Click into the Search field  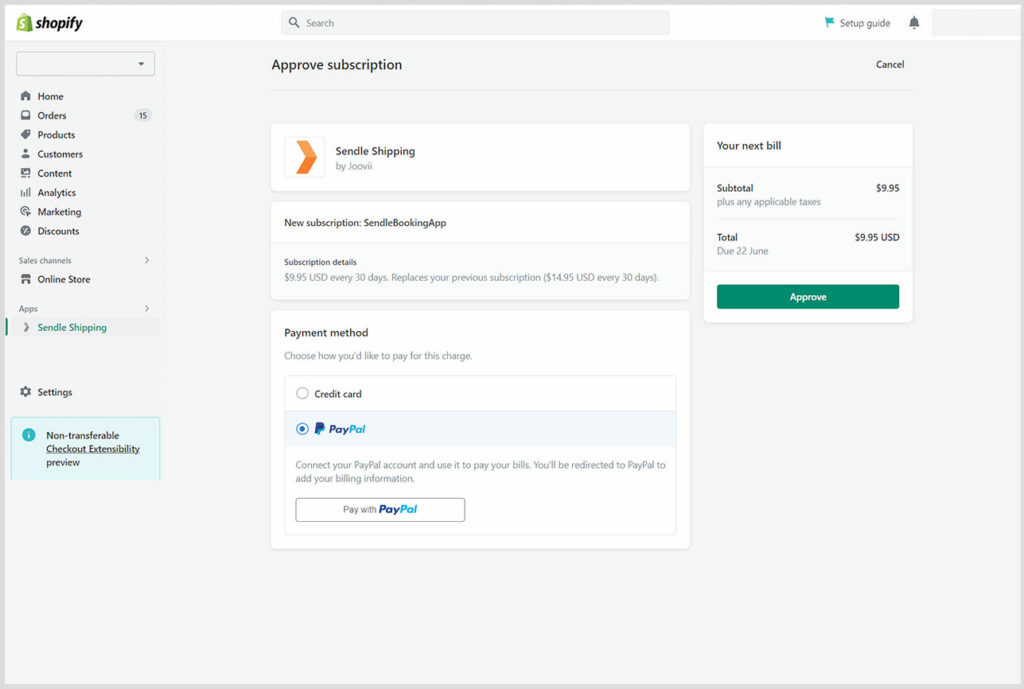point(475,23)
